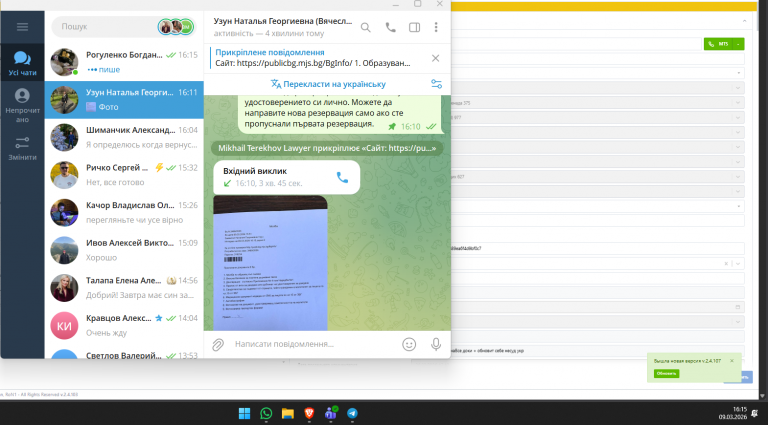Open the taskbar clock showing 16:15
Screen dimensions: 768x425
coord(733,413)
